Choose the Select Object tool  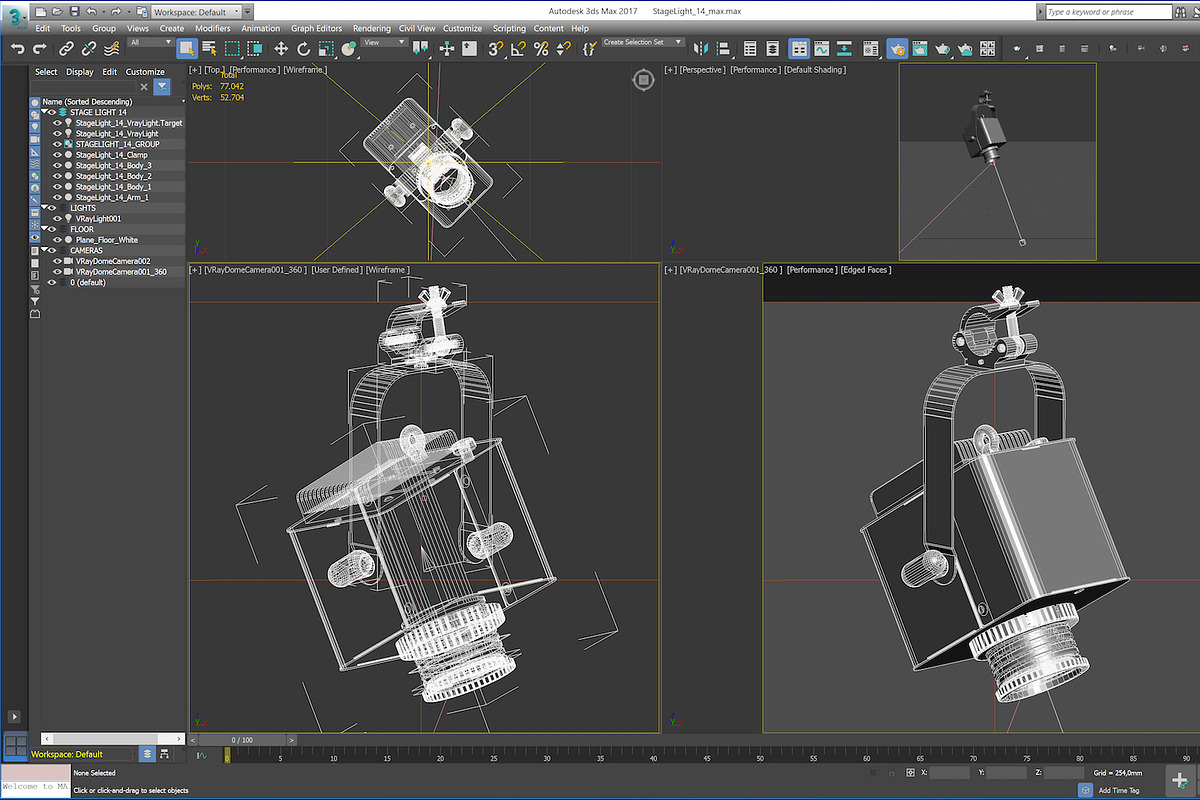point(186,48)
